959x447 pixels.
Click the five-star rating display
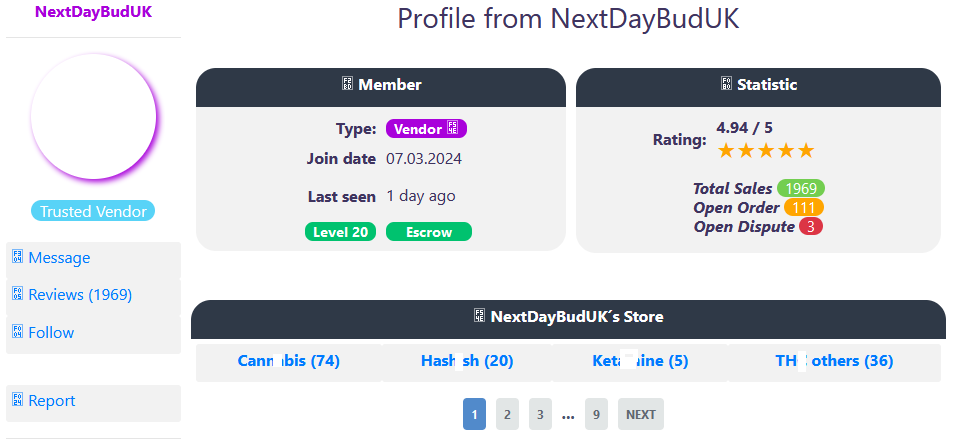766,151
